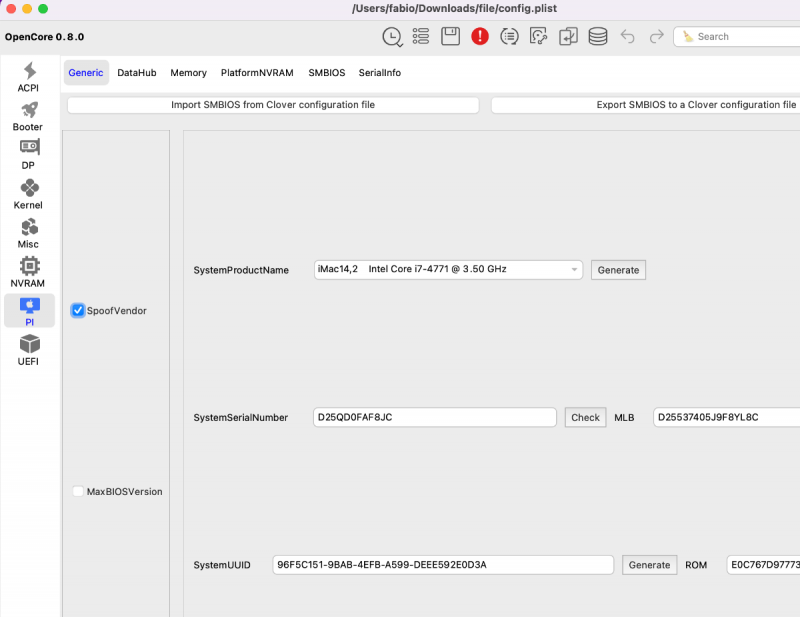The image size is (800, 617).
Task: Click the toolbar Search field
Action: (x=737, y=36)
